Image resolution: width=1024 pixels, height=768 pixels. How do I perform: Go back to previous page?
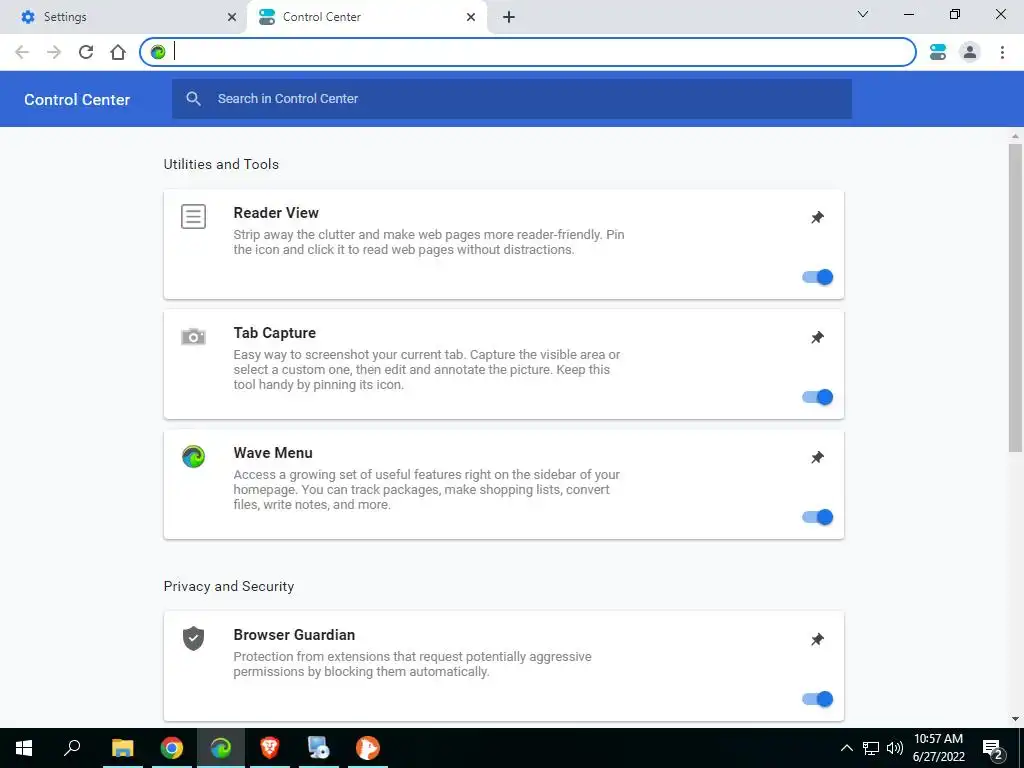[x=22, y=52]
